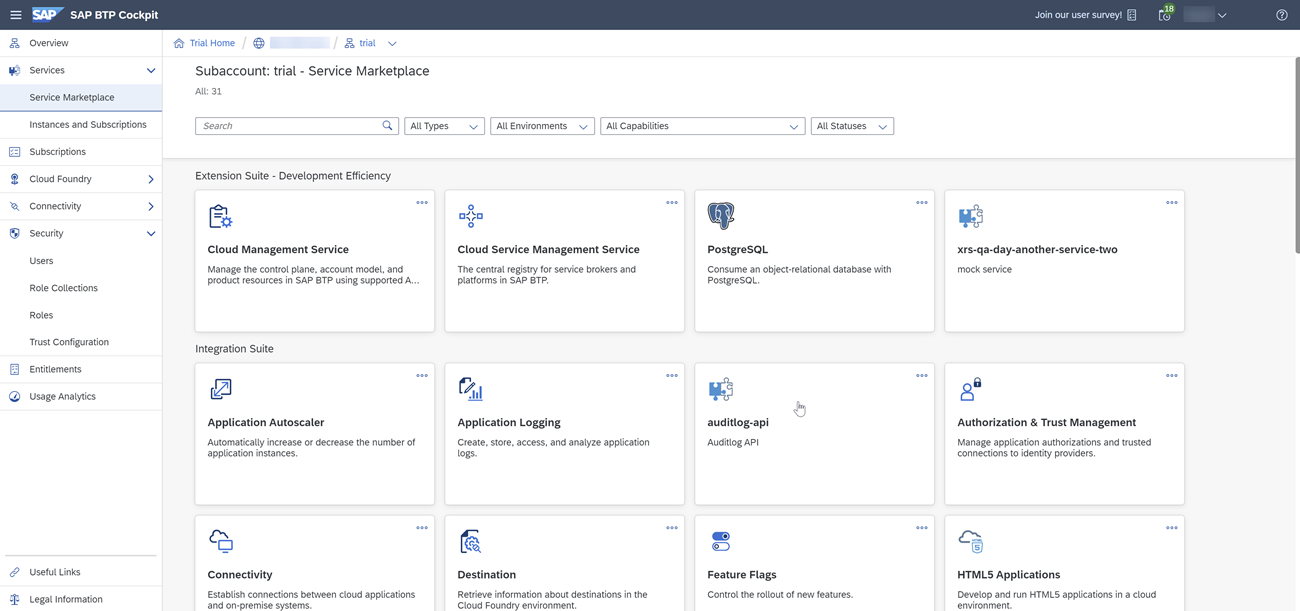The width and height of the screenshot is (1300, 611).
Task: Open the trial subaccount breadcrumb dropdown arrow
Action: (392, 44)
